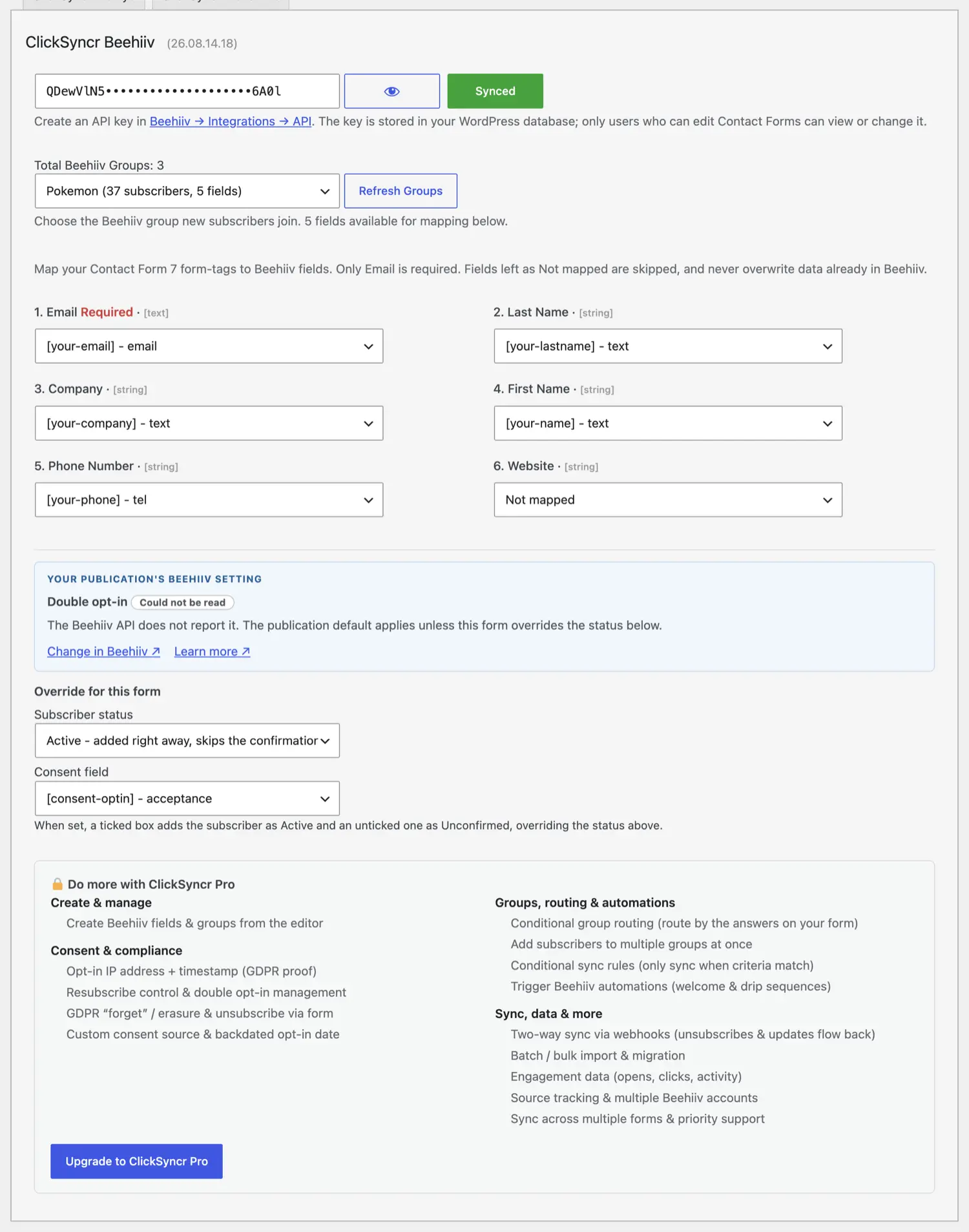The height and width of the screenshot is (1232, 969).
Task: Click Total Beehiiv Groups: 3 text
Action: coord(99,165)
